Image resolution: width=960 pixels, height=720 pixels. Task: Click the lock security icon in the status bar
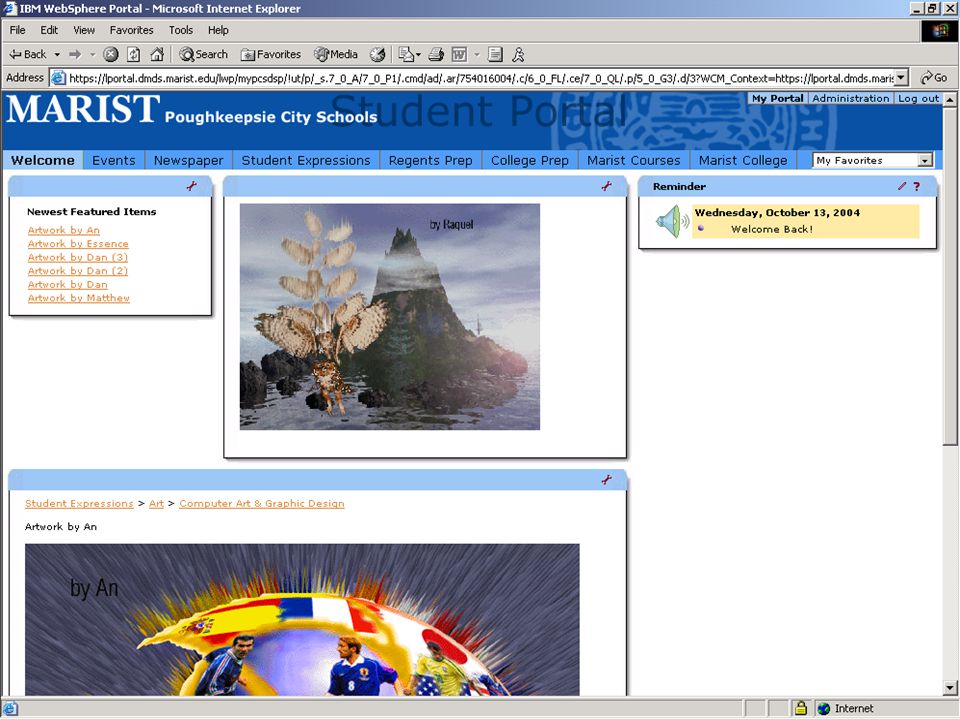[800, 708]
